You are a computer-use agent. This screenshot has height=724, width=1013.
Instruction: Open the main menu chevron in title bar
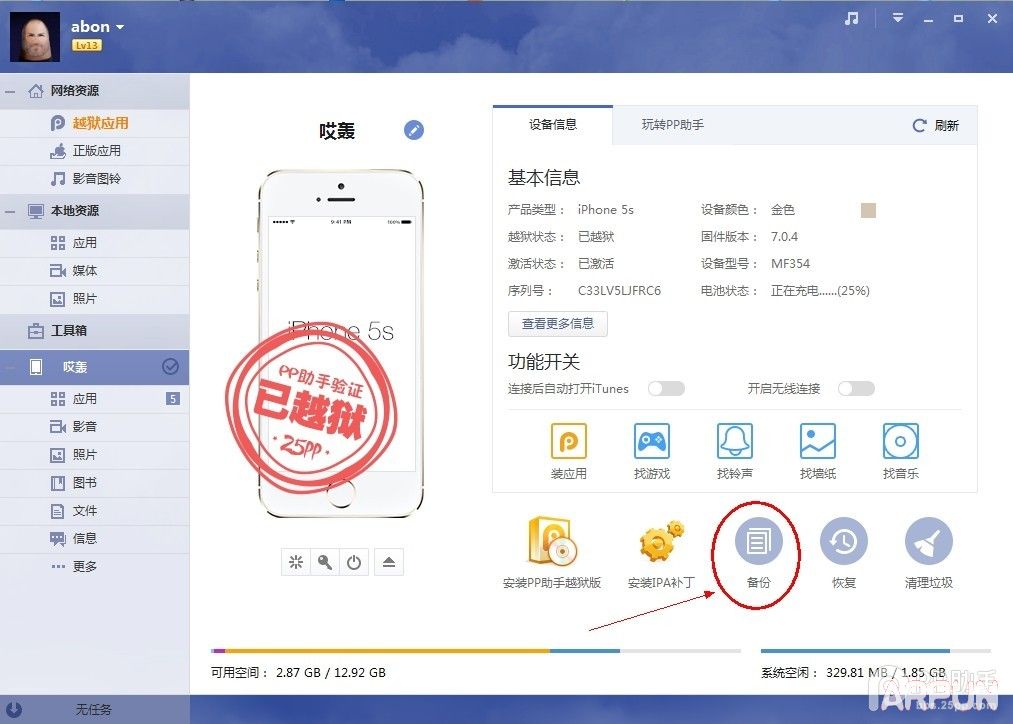(897, 18)
